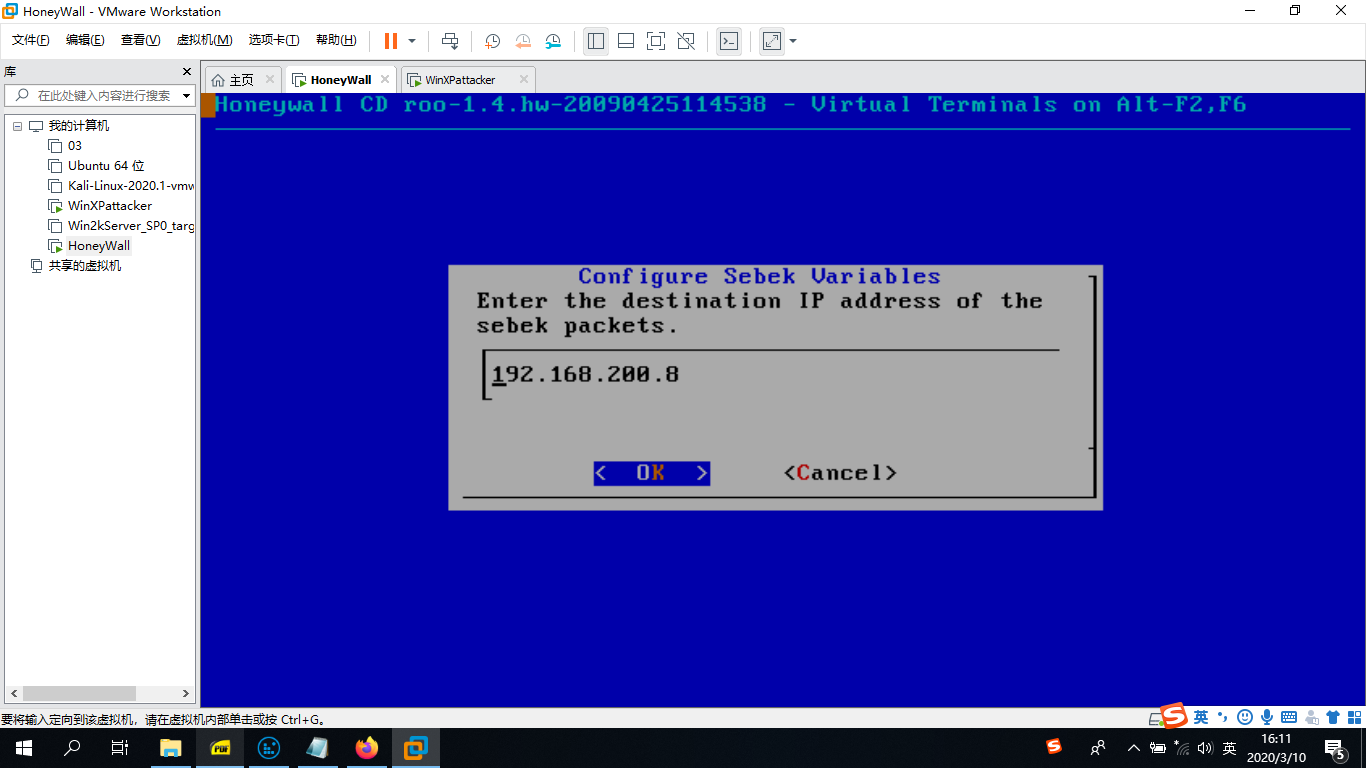Open the IME toolbox grid icon
The image size is (1366, 768).
pyautogui.click(x=1354, y=717)
